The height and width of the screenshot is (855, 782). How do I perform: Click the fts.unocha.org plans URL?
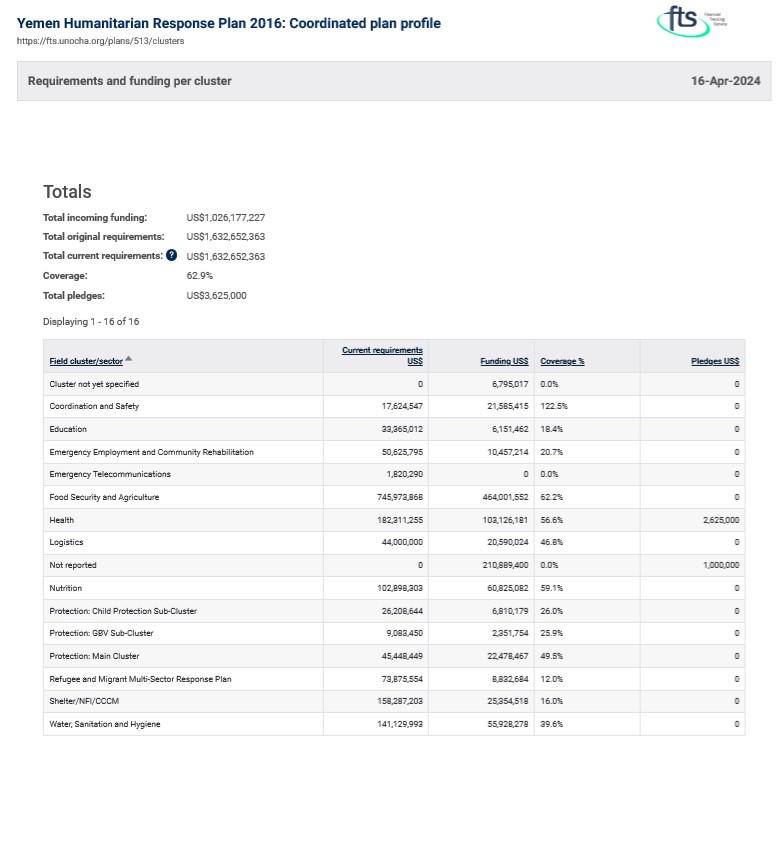100,41
